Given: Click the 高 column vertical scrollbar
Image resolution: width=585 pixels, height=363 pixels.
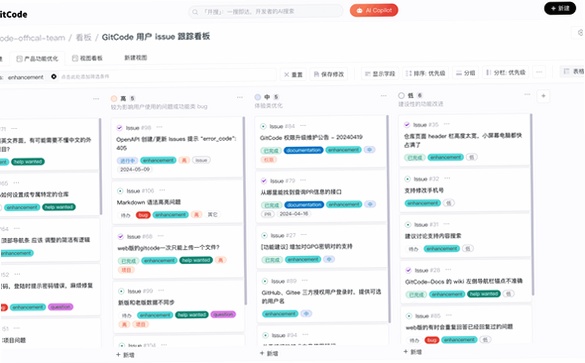Looking at the screenshot, I should tap(244, 211).
